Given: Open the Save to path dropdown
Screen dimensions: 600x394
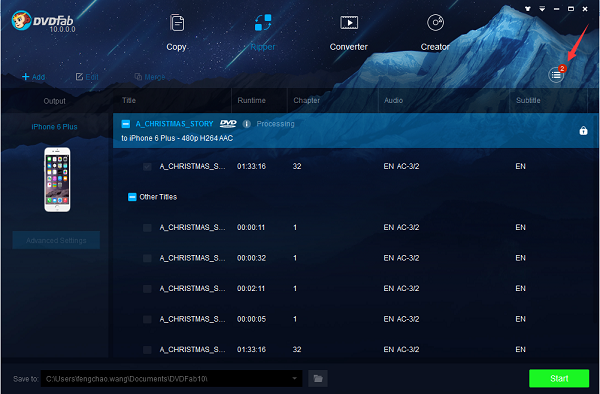Looking at the screenshot, I should [294, 378].
